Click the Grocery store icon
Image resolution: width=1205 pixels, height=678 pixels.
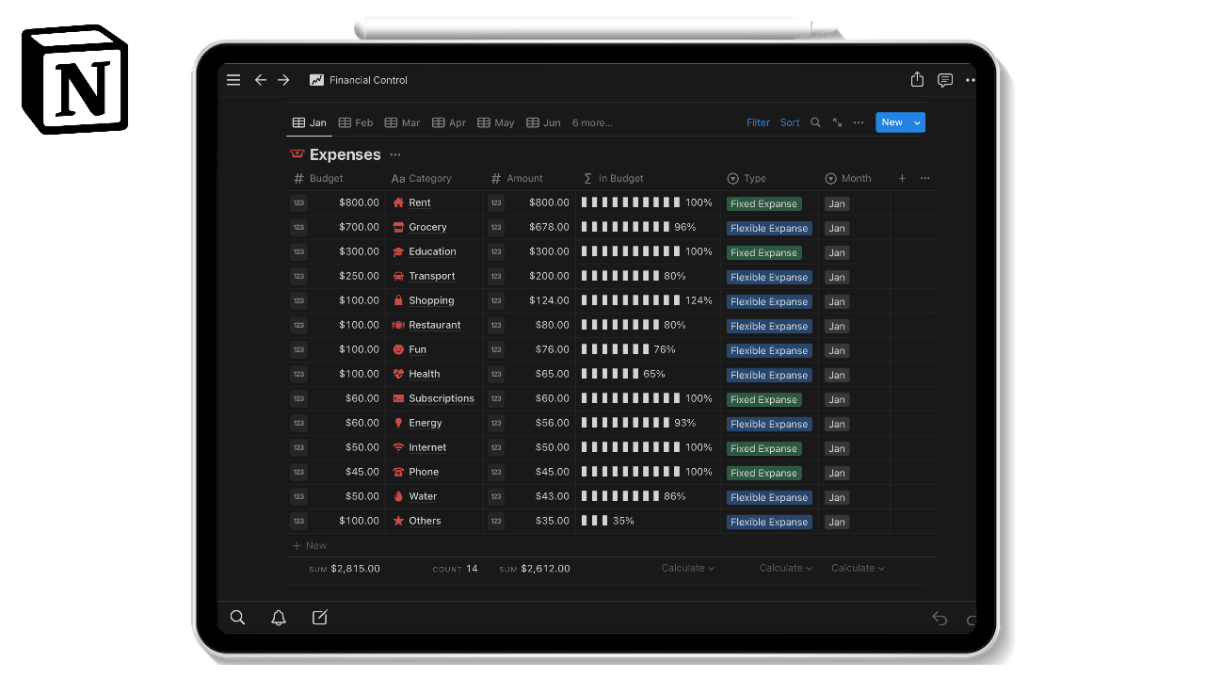[399, 227]
